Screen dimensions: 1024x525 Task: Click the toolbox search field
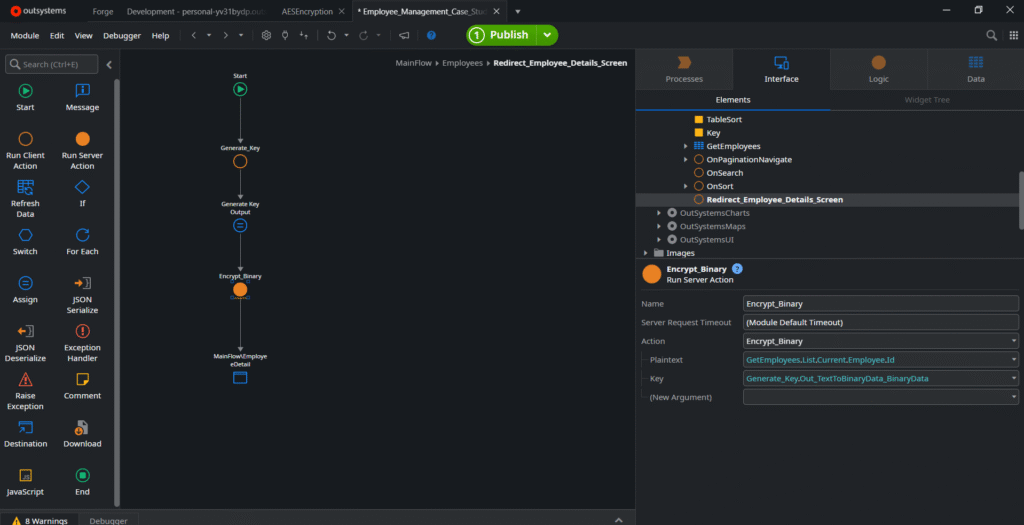pyautogui.click(x=52, y=65)
